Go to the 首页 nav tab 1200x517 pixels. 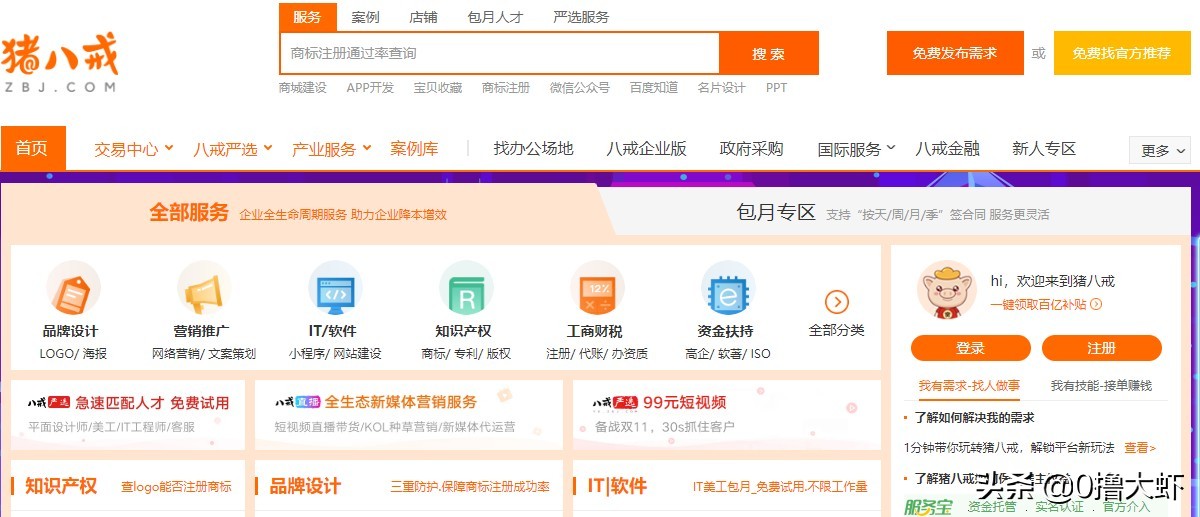33,148
